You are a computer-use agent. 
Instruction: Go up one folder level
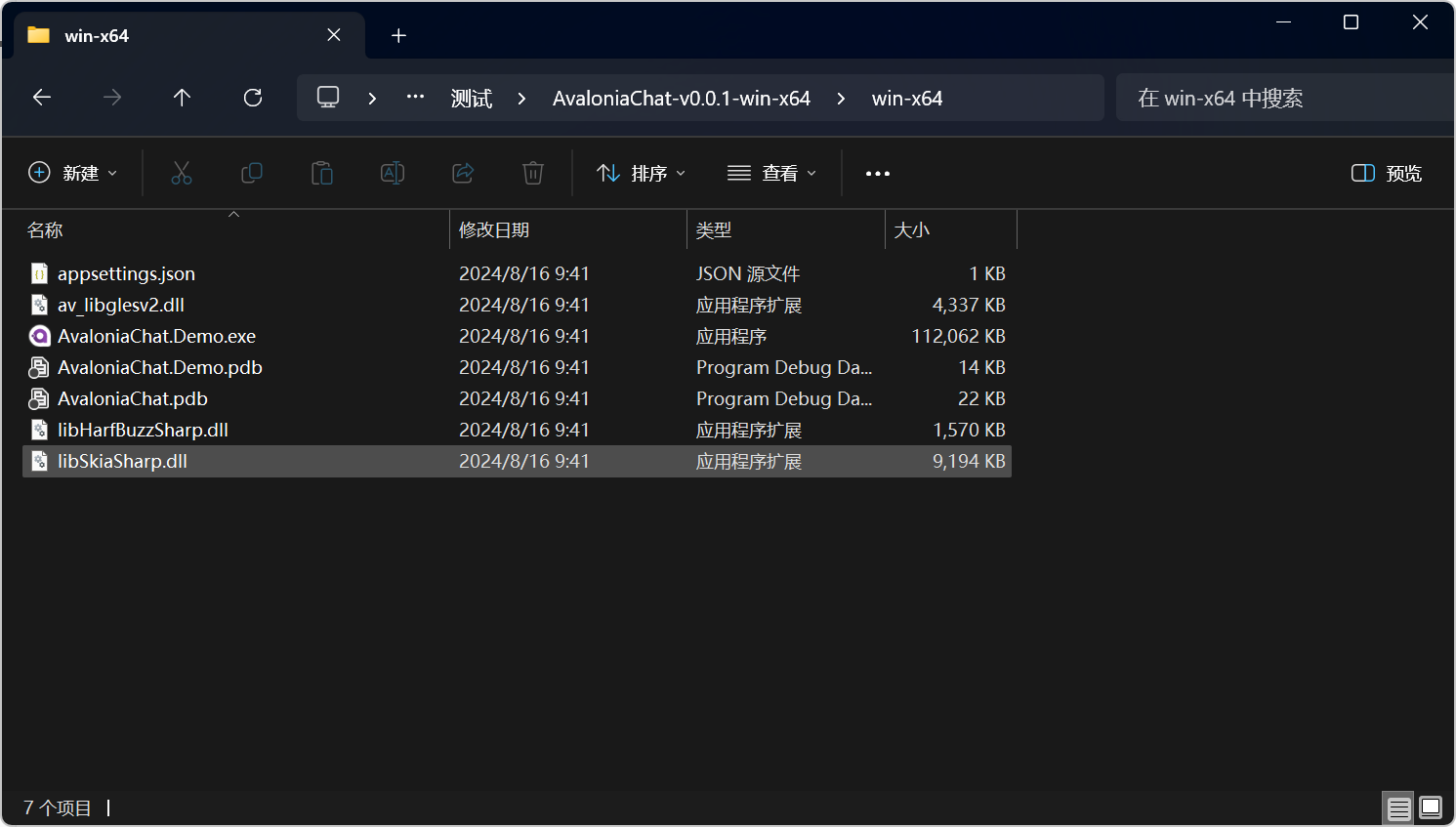point(182,98)
